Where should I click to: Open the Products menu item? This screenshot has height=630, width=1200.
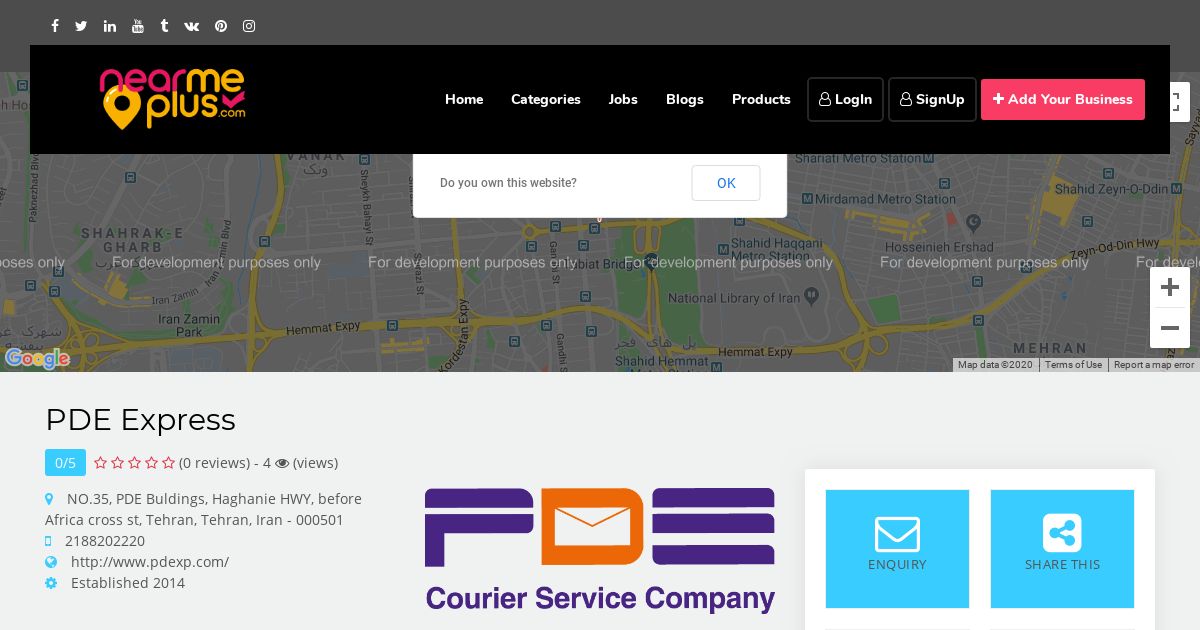(x=761, y=99)
